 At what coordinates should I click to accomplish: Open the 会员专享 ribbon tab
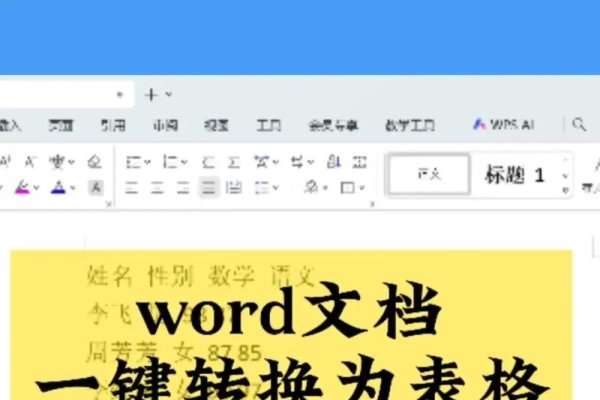(x=333, y=125)
